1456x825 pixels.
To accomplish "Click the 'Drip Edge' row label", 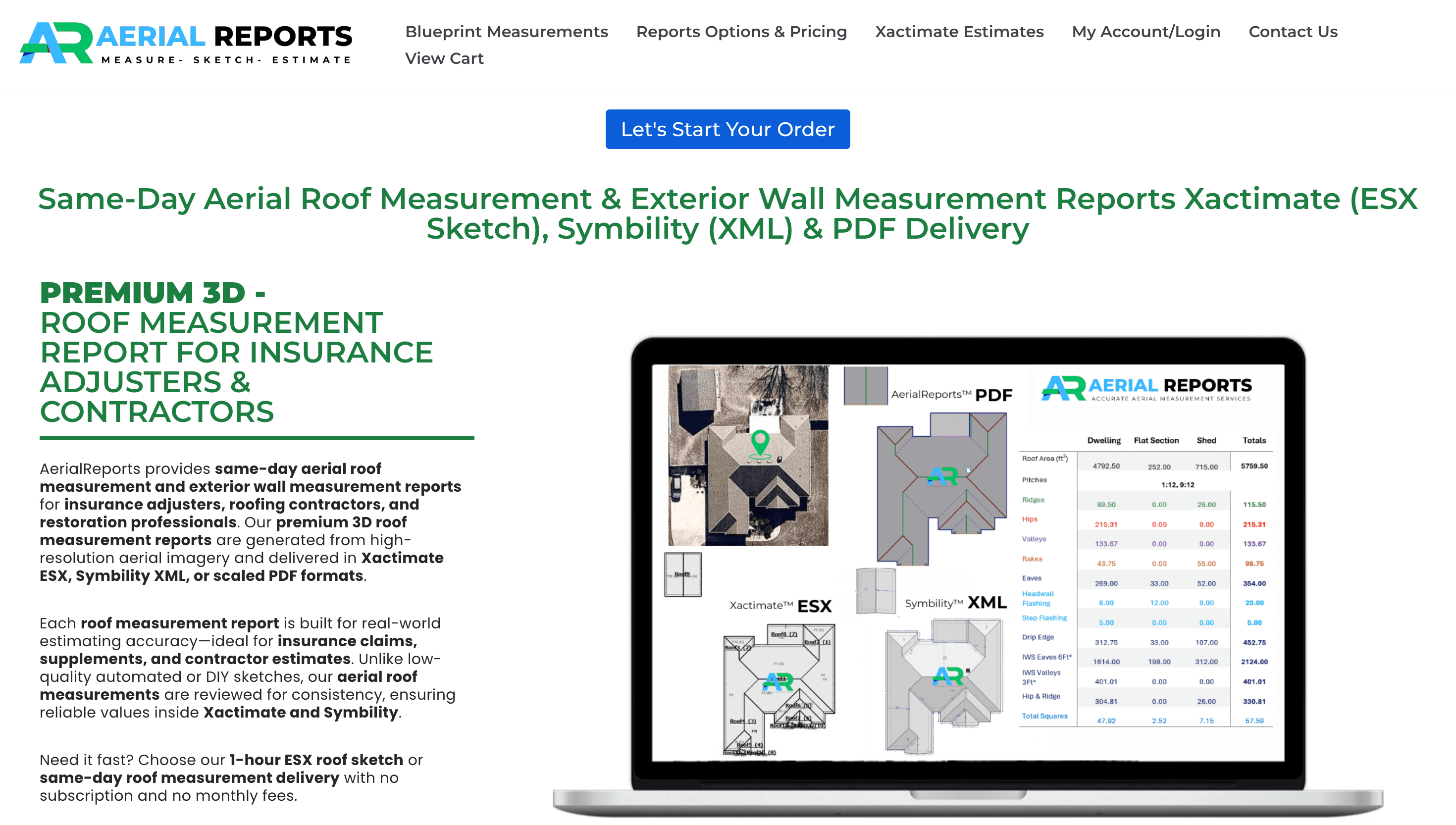I will [x=1038, y=637].
